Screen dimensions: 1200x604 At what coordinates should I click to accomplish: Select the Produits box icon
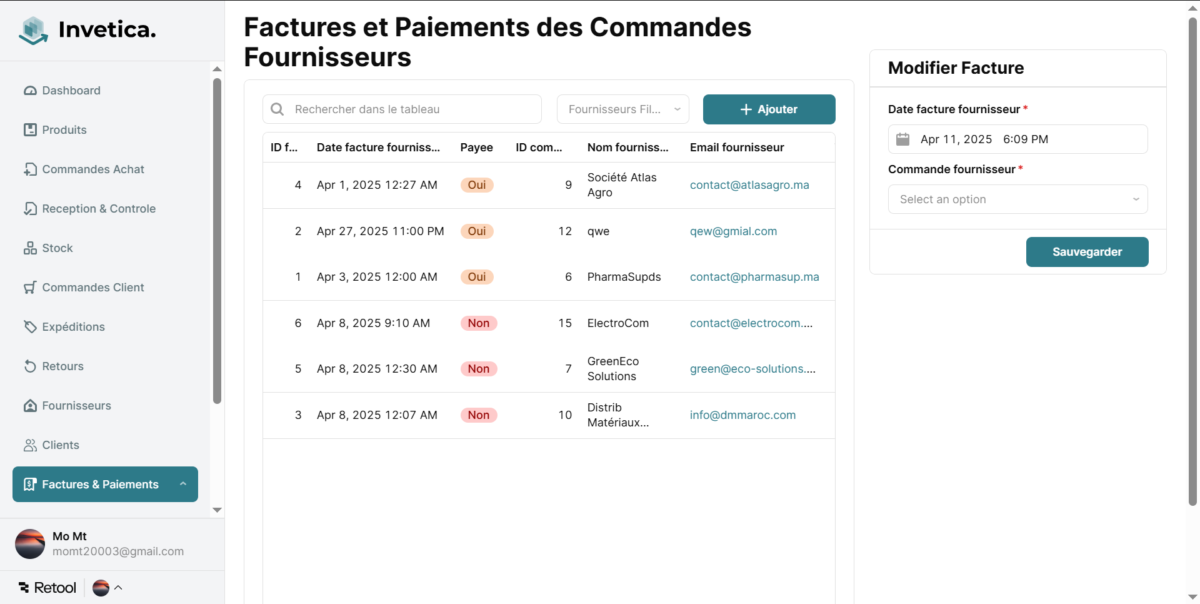[x=30, y=130]
